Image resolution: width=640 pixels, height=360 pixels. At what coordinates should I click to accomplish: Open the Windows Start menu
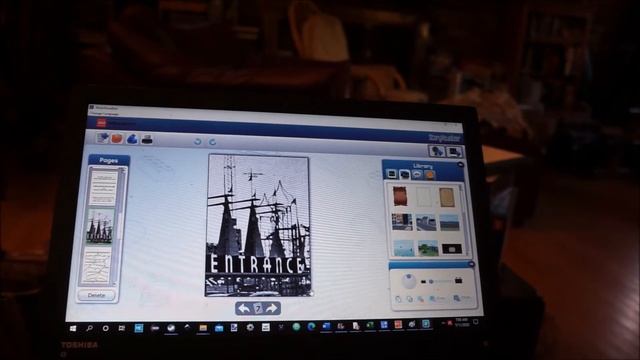pyautogui.click(x=73, y=328)
